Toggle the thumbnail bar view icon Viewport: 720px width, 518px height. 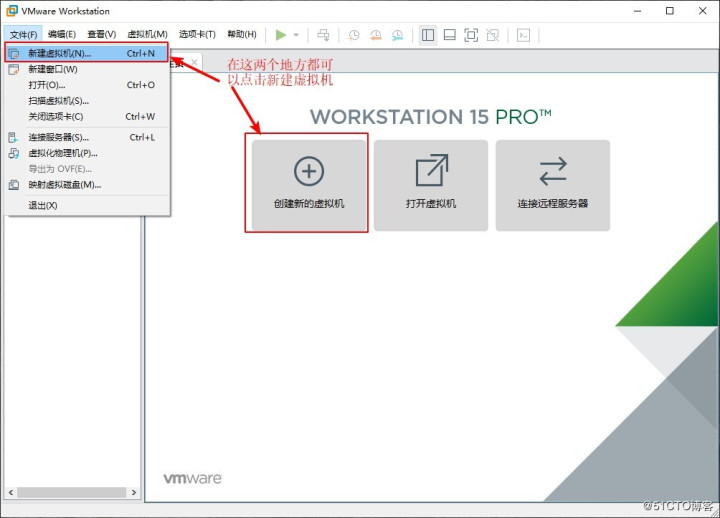click(450, 35)
